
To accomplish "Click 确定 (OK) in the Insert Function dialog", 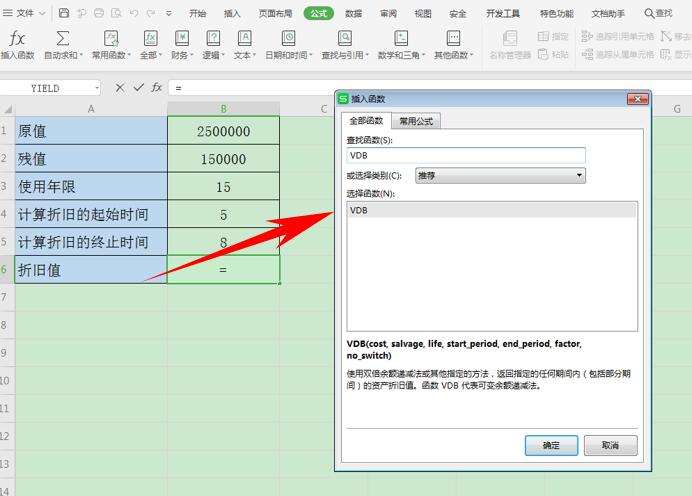I will (551, 445).
